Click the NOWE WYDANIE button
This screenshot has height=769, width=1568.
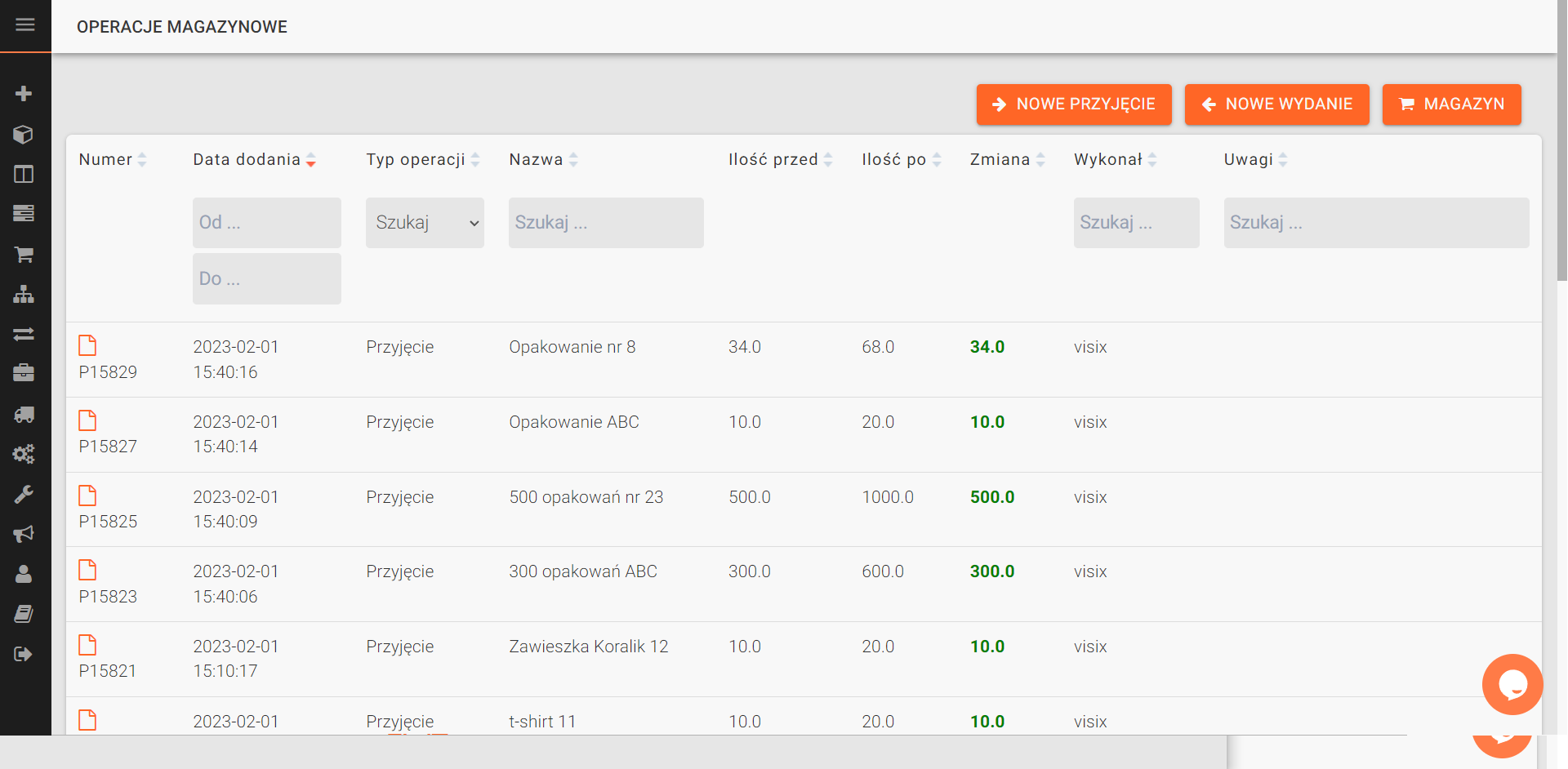[x=1276, y=104]
